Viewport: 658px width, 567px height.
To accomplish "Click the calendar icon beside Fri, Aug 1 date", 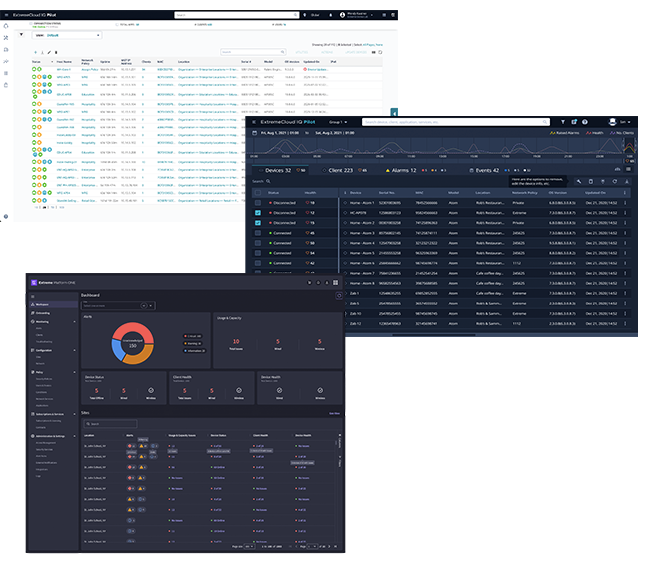I will [x=254, y=133].
